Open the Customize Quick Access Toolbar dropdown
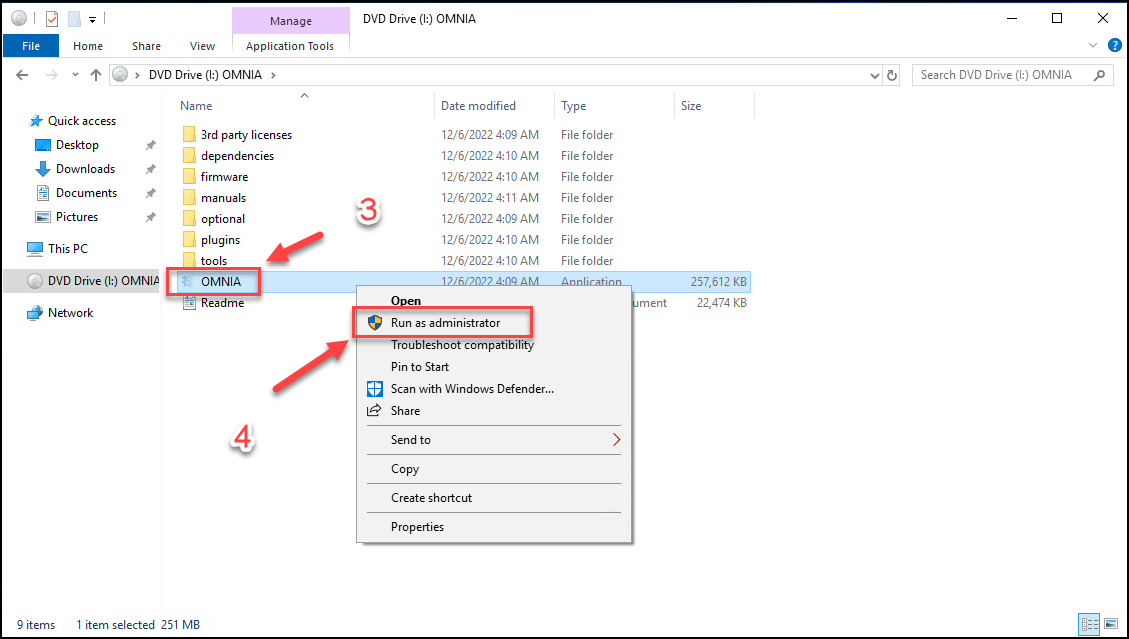The image size is (1129, 639). tap(92, 19)
